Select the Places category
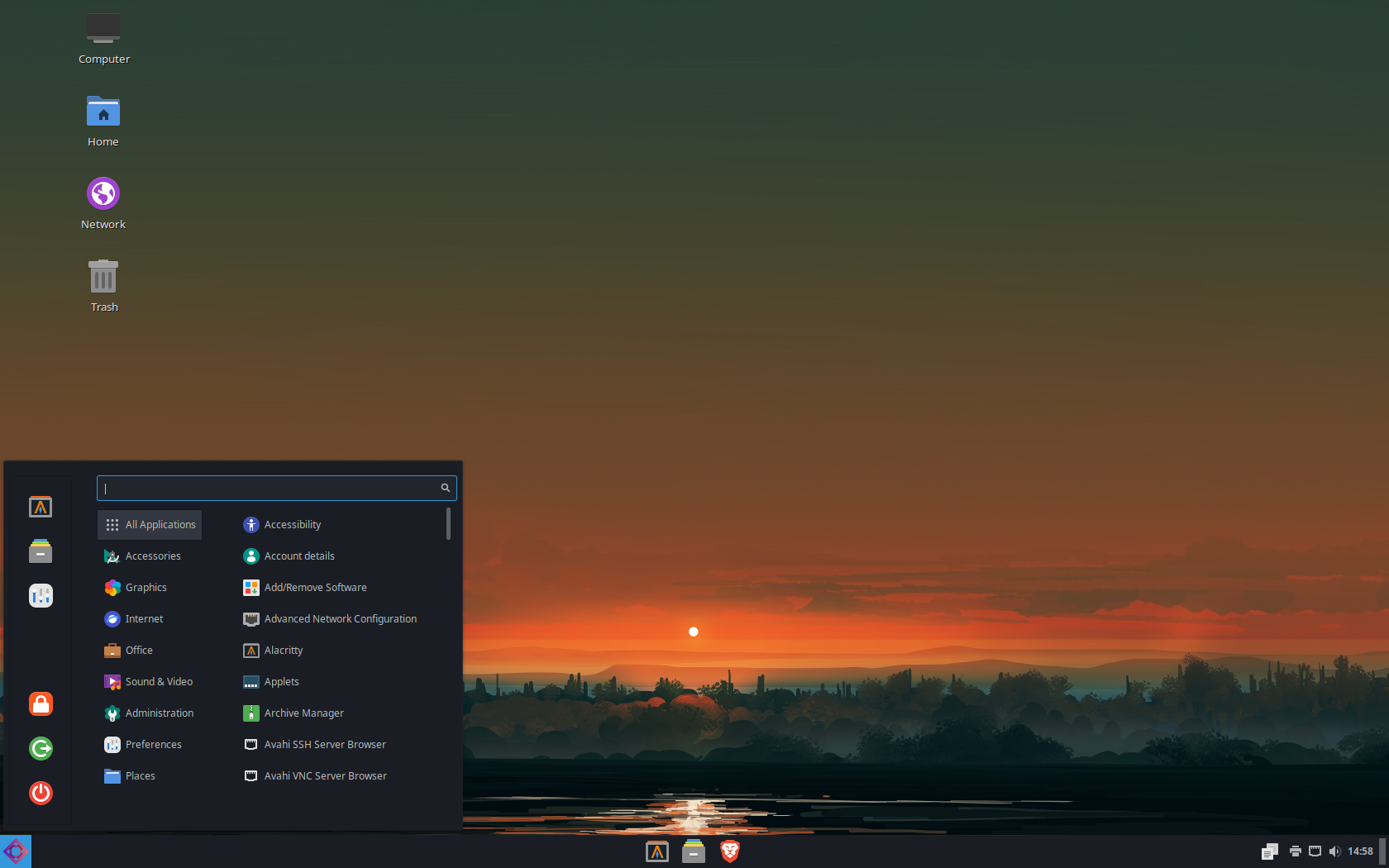The image size is (1389, 868). (150, 776)
